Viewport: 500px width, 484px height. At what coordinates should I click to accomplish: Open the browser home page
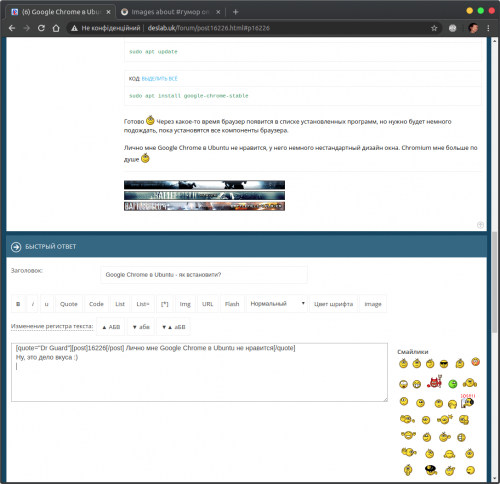56,28
